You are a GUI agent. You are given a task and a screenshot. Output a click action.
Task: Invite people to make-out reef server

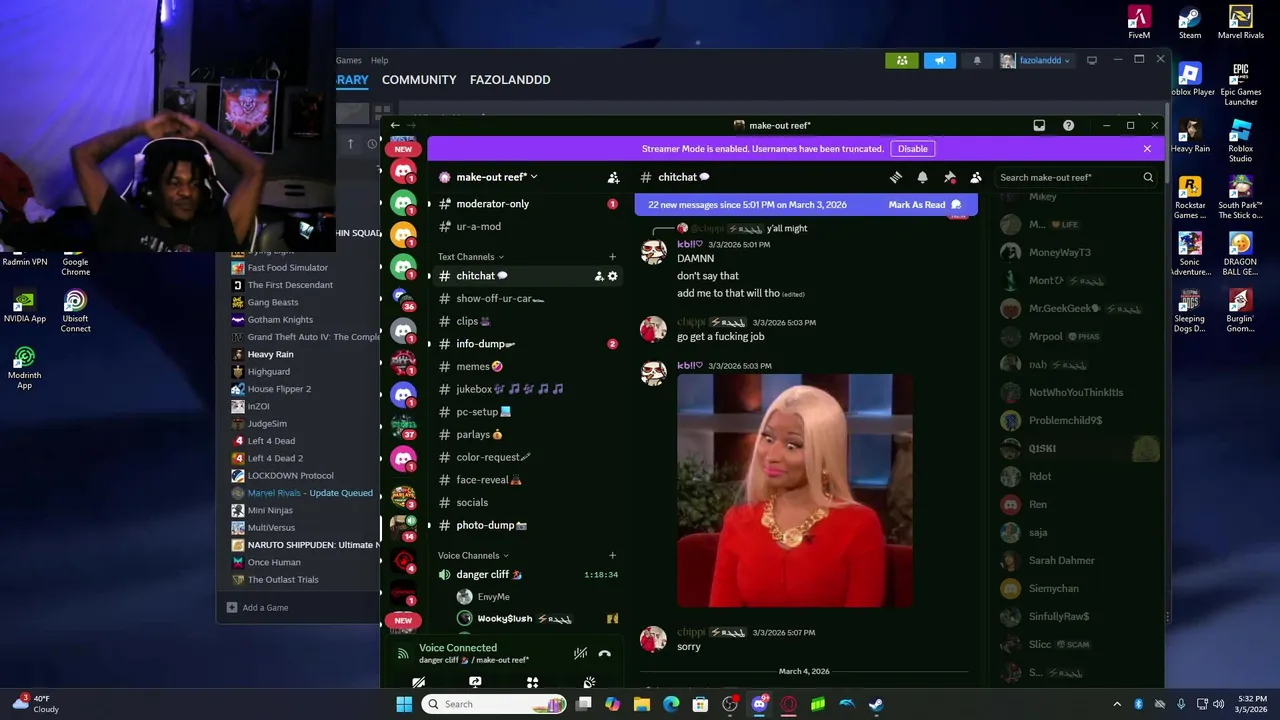[x=613, y=177]
